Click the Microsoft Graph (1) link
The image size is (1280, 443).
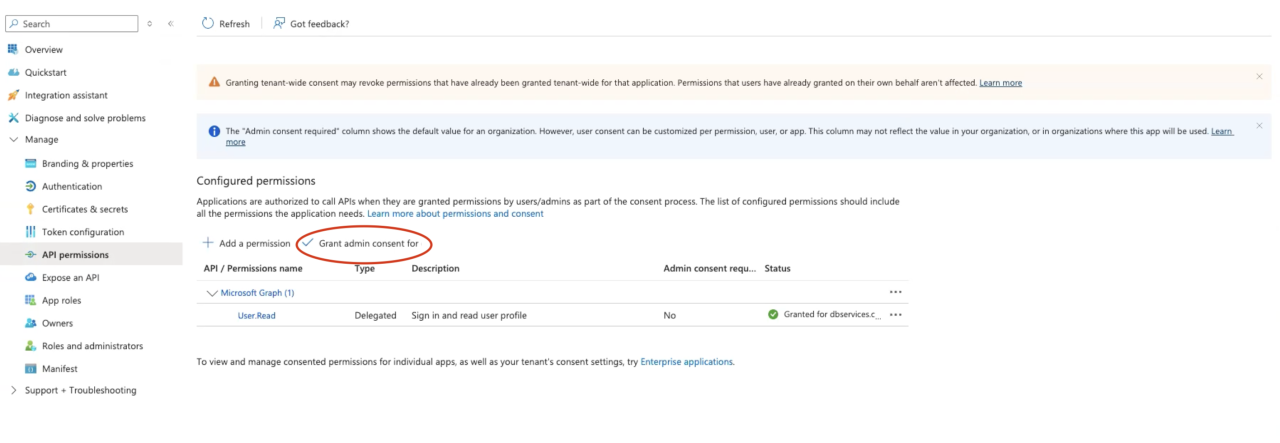(257, 293)
